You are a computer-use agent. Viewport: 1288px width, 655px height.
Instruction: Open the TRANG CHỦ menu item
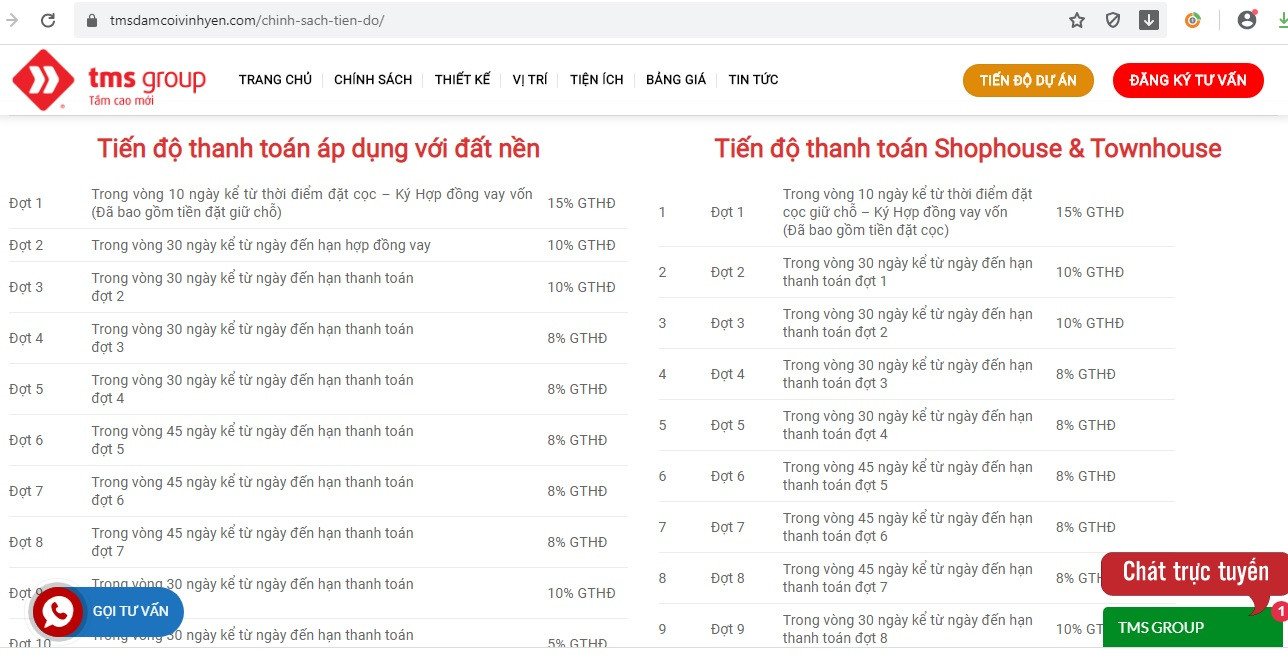pyautogui.click(x=275, y=80)
